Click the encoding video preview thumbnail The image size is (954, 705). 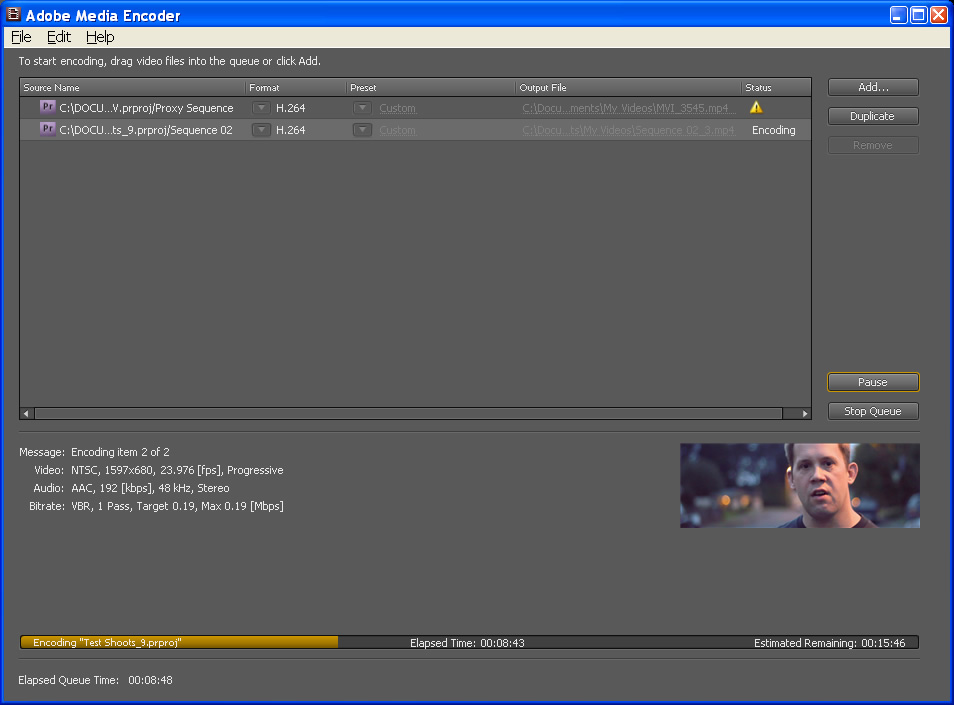(x=799, y=485)
